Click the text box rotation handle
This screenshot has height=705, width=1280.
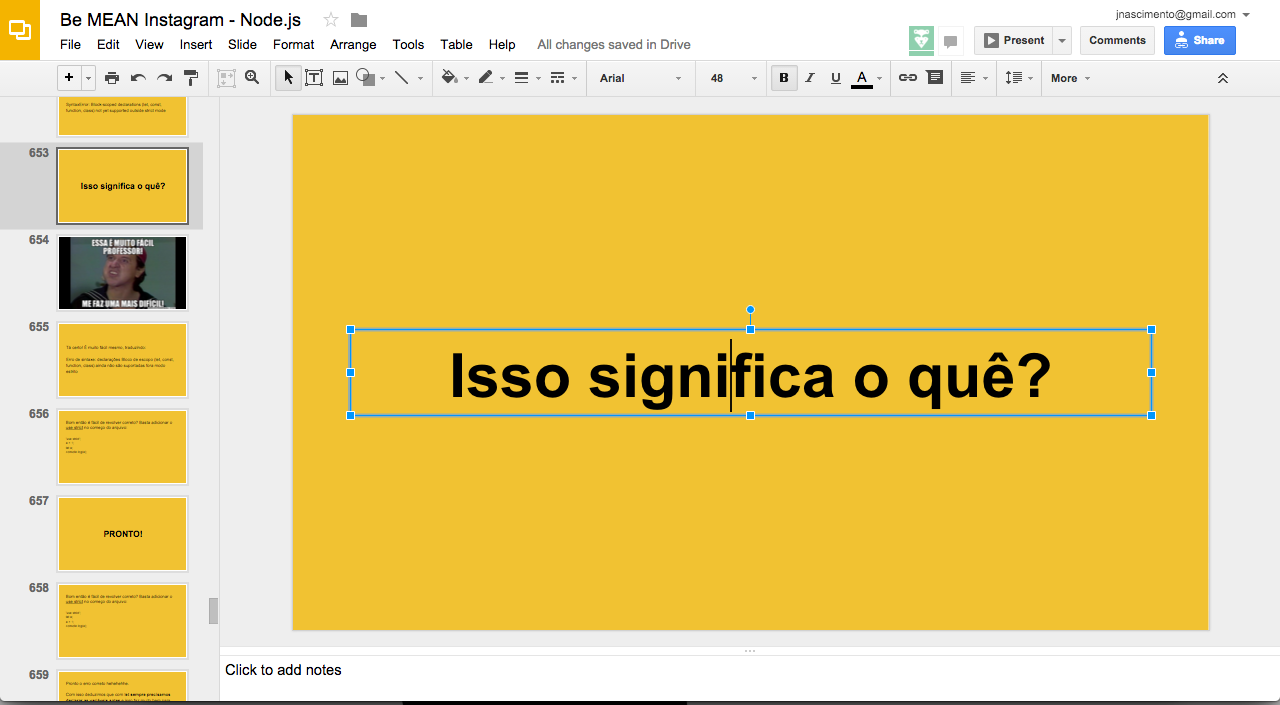pyautogui.click(x=750, y=310)
